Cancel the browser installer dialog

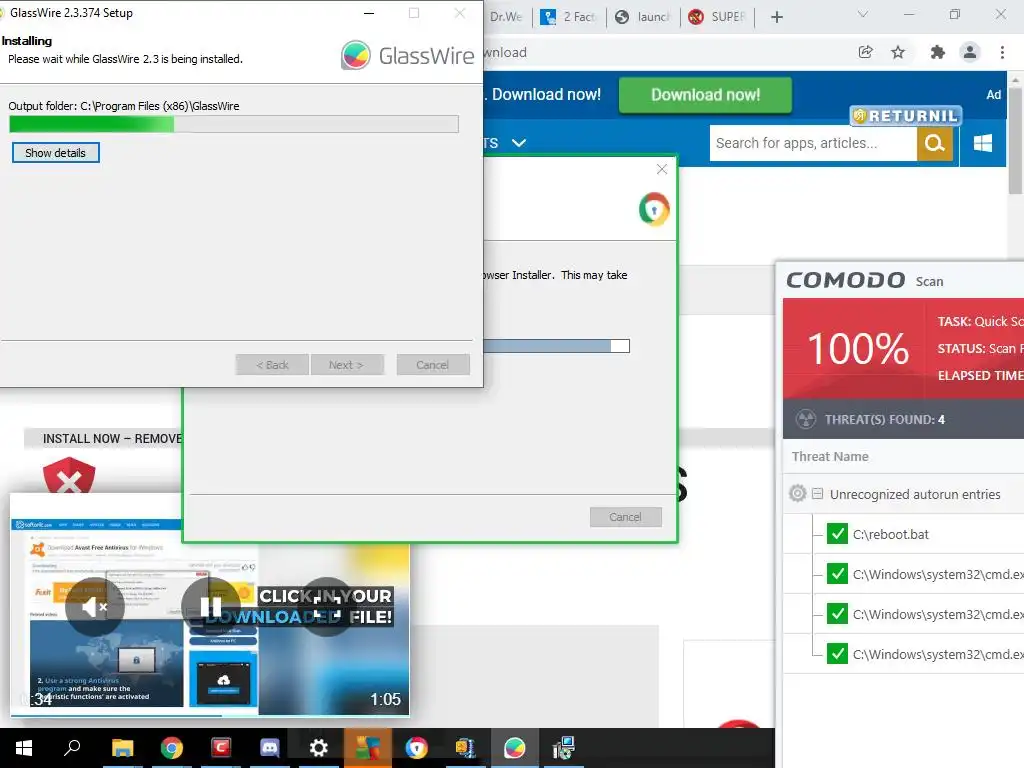625,517
